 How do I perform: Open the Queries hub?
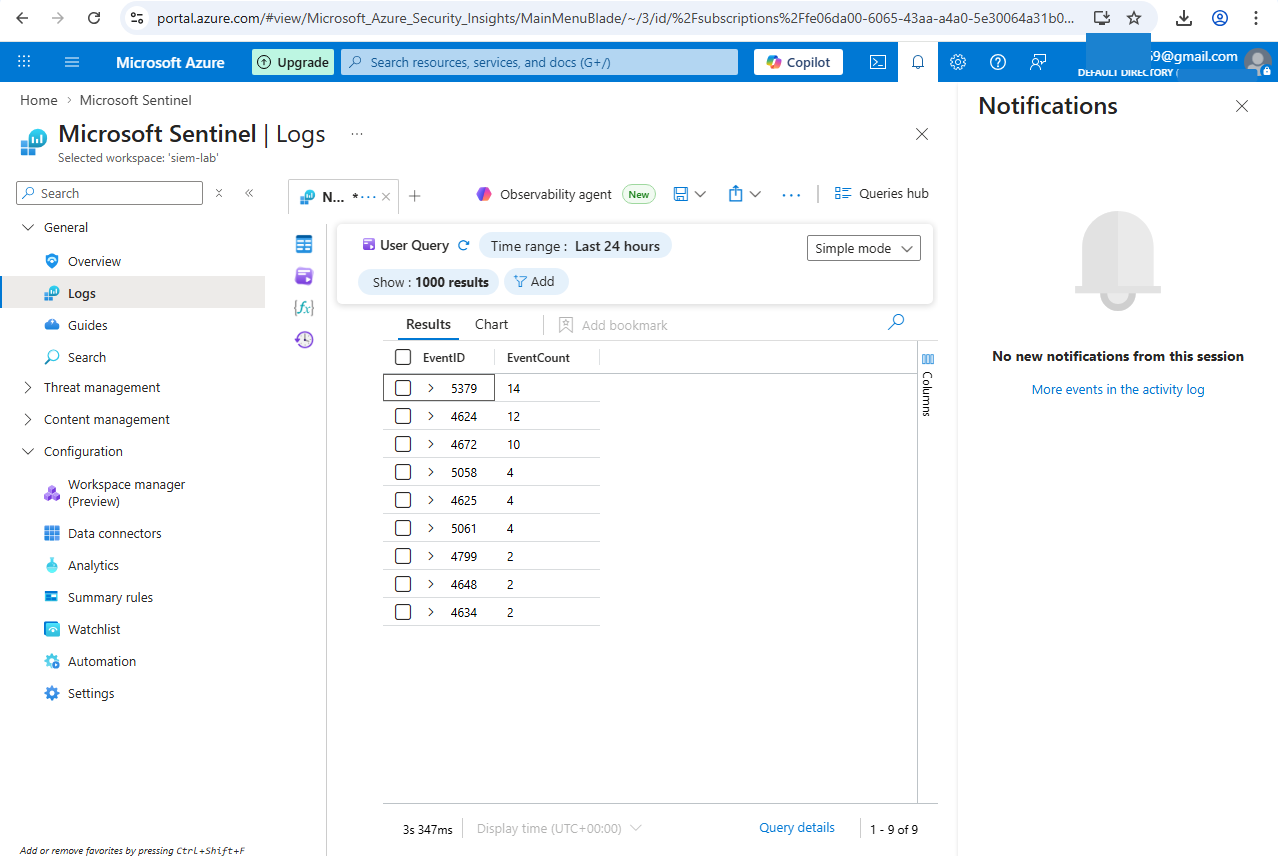881,194
